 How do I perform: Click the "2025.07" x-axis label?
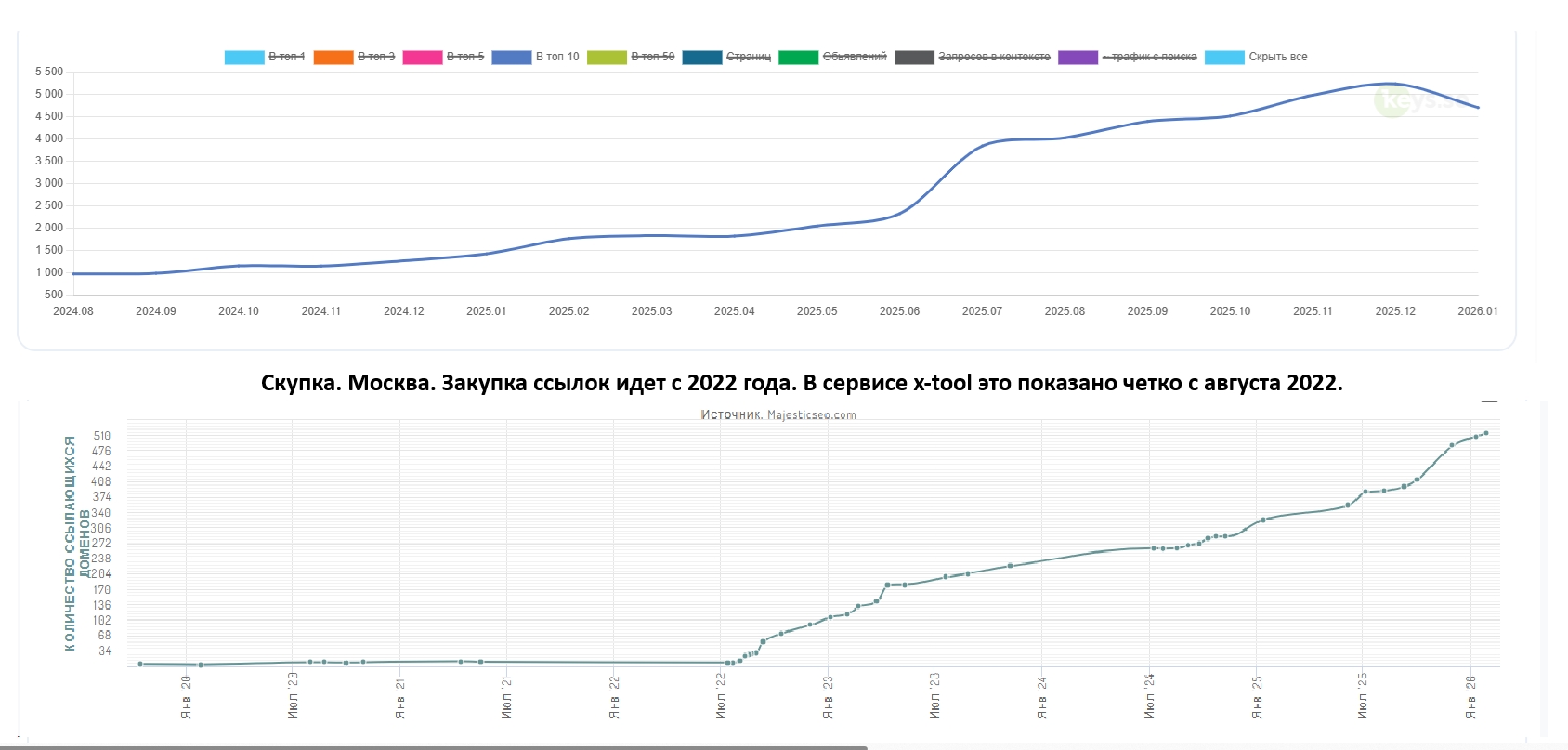tap(982, 311)
